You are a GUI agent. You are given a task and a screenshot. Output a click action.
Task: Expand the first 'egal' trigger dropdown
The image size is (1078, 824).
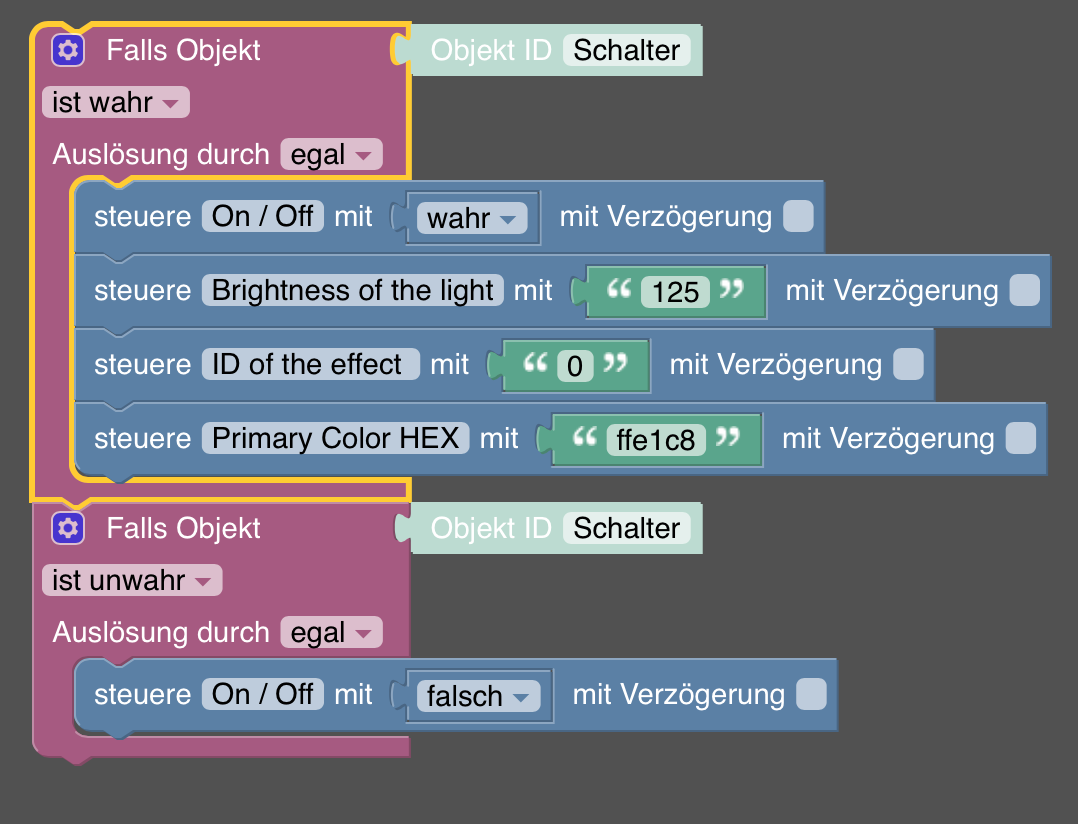click(x=331, y=155)
